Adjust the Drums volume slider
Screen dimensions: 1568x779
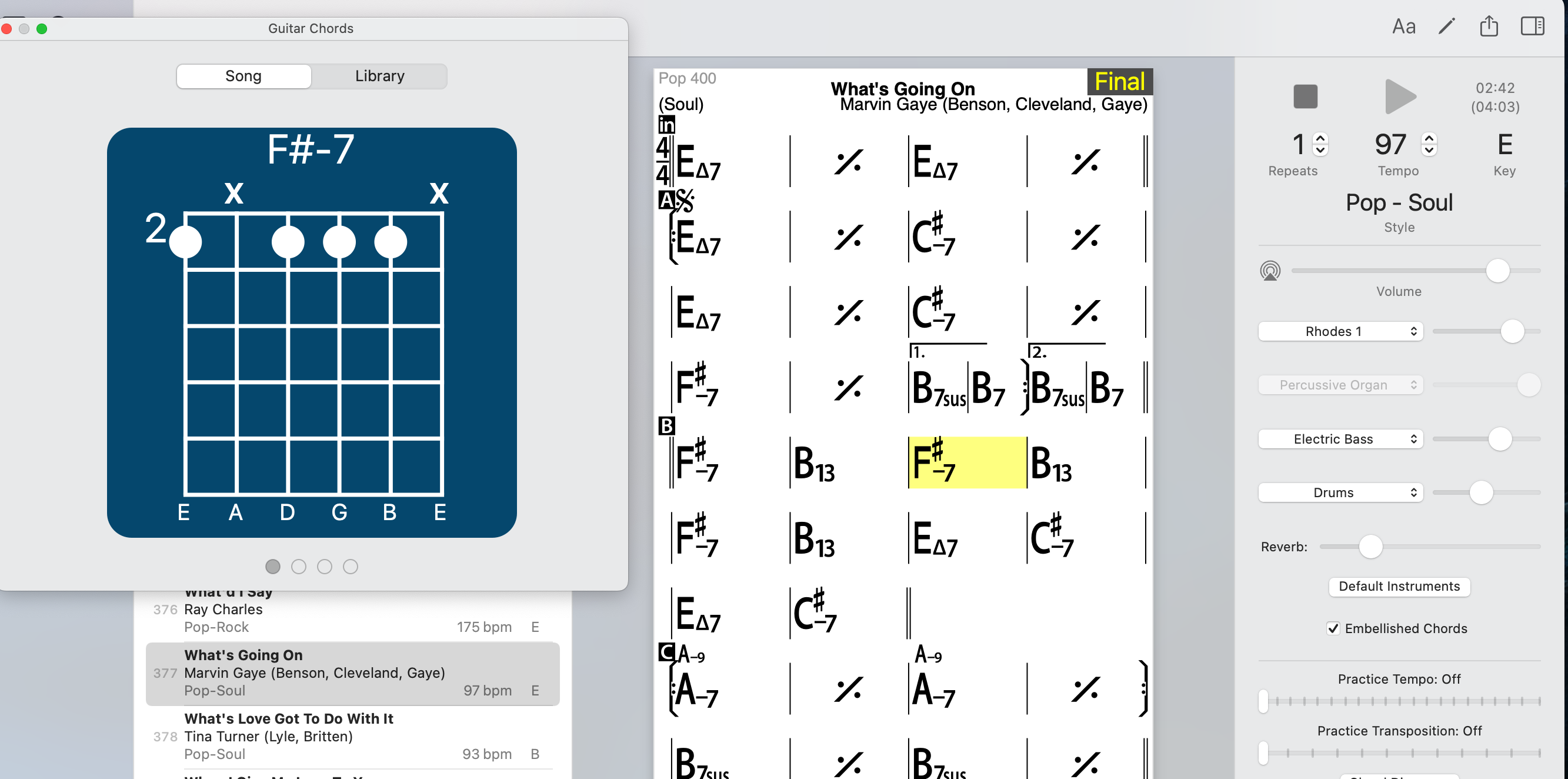[x=1486, y=492]
